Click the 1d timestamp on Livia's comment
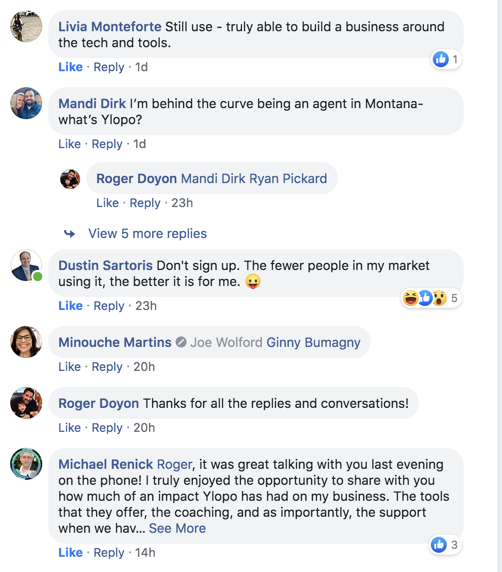The image size is (502, 572). pyautogui.click(x=142, y=67)
